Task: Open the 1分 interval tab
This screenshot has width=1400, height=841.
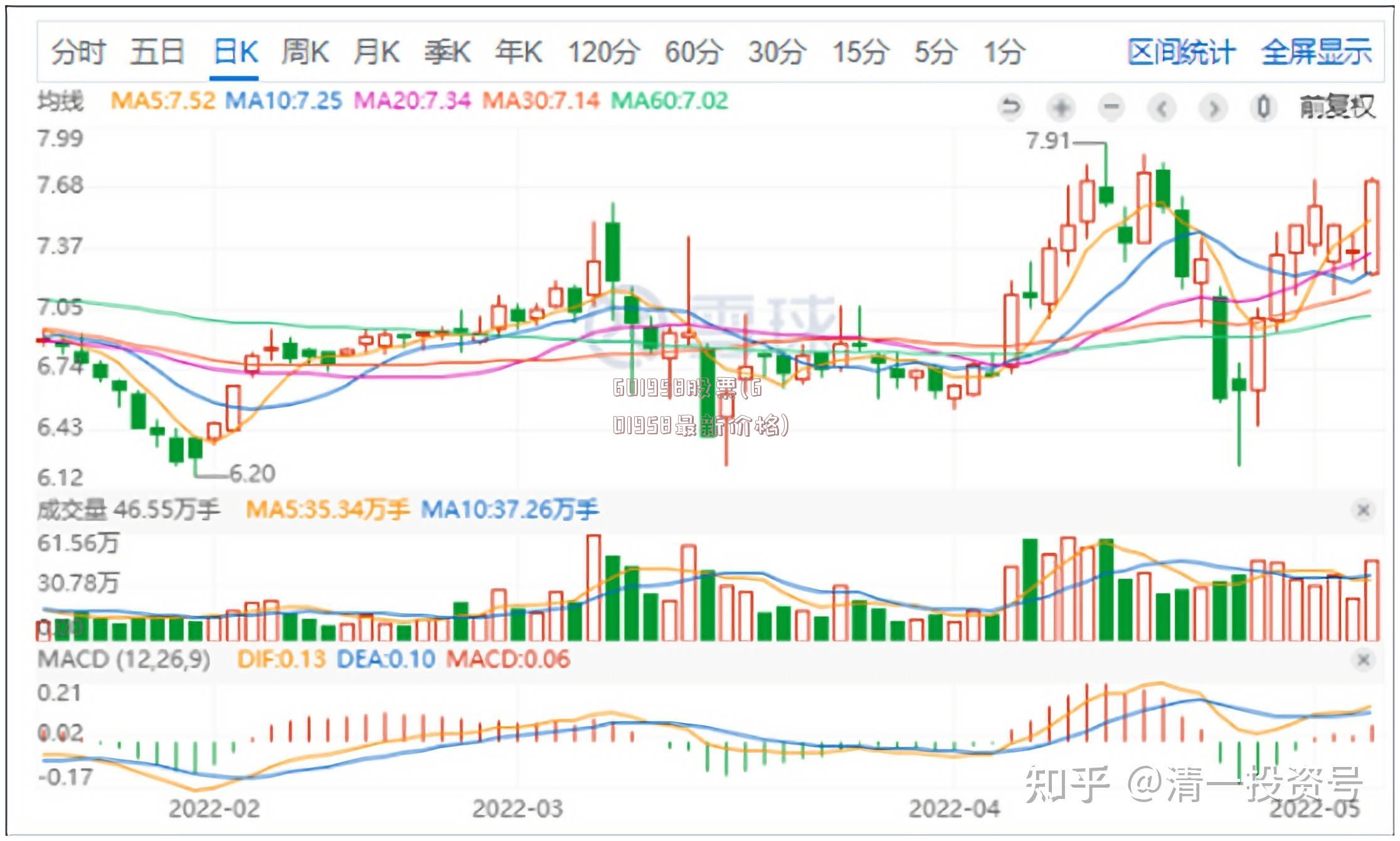Action: tap(1004, 51)
